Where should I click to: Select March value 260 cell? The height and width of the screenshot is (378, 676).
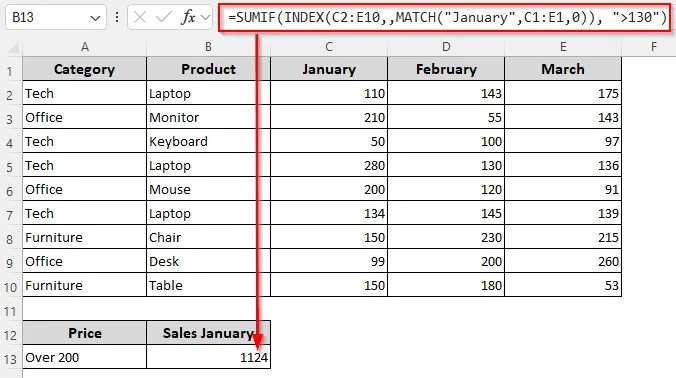563,261
